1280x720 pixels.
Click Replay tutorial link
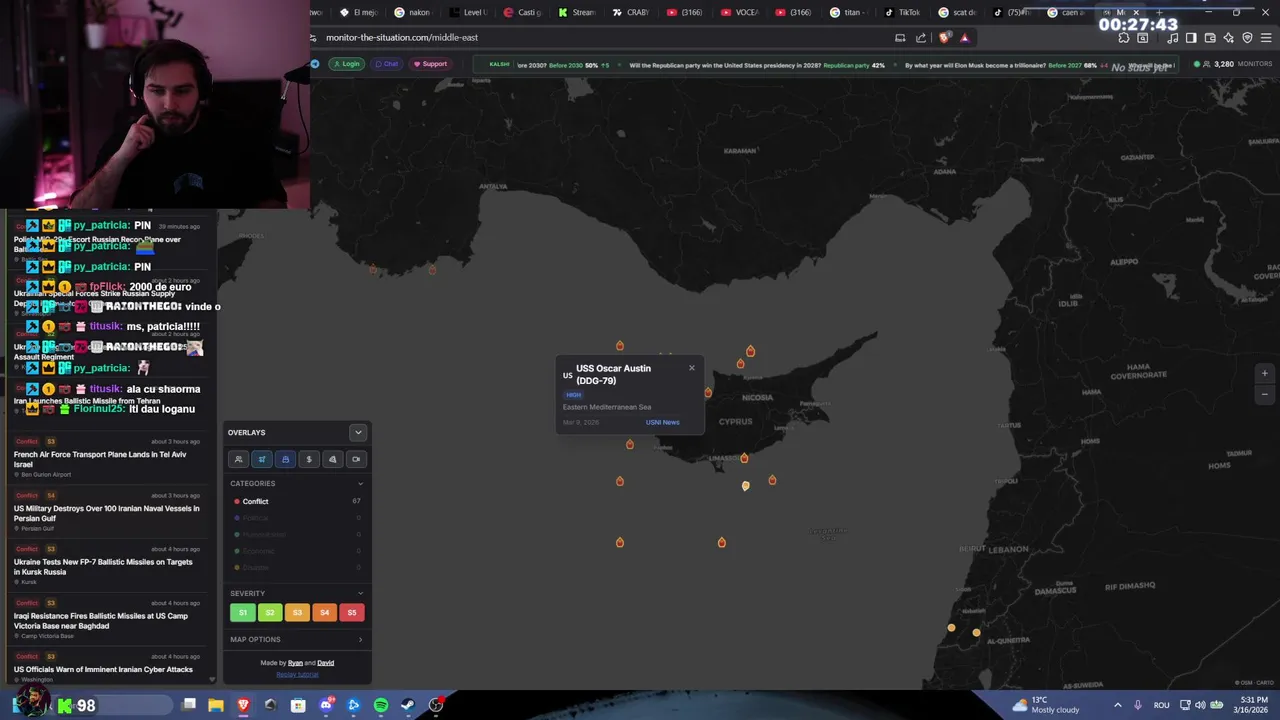pos(297,674)
